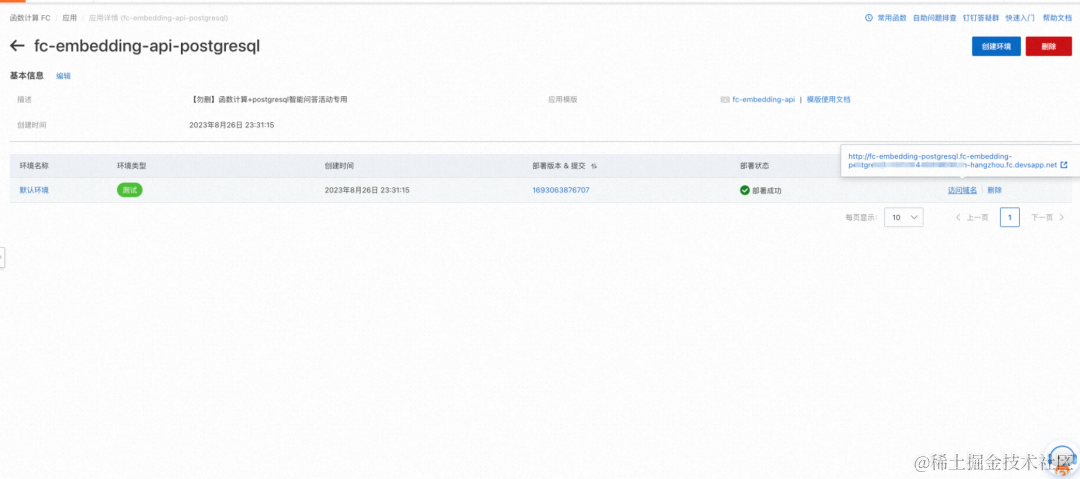The image size is (1080, 479).
Task: Open deployment version 1693063876707
Action: [561, 190]
